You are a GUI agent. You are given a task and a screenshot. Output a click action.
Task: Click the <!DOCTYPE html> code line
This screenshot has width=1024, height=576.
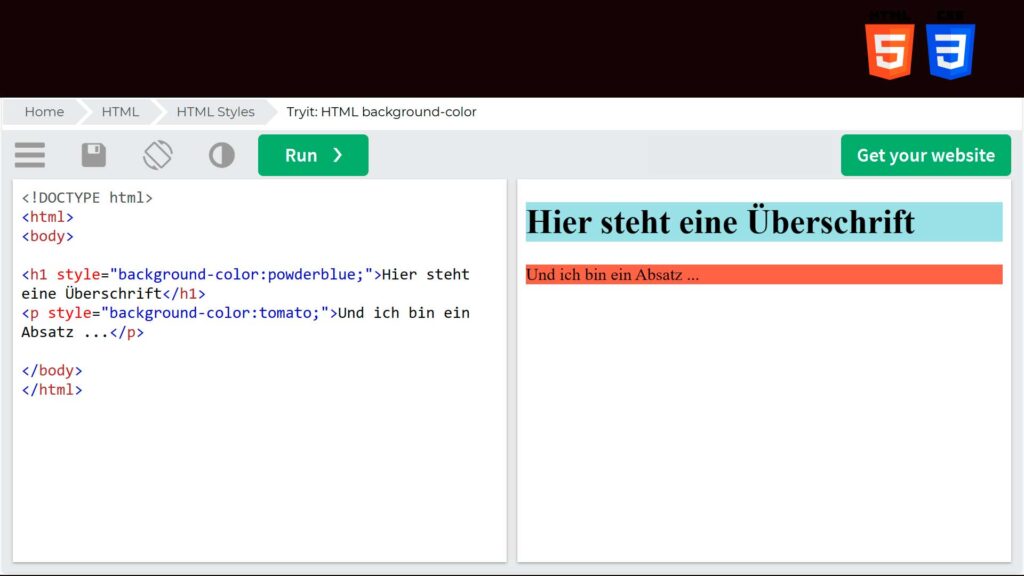coord(87,198)
